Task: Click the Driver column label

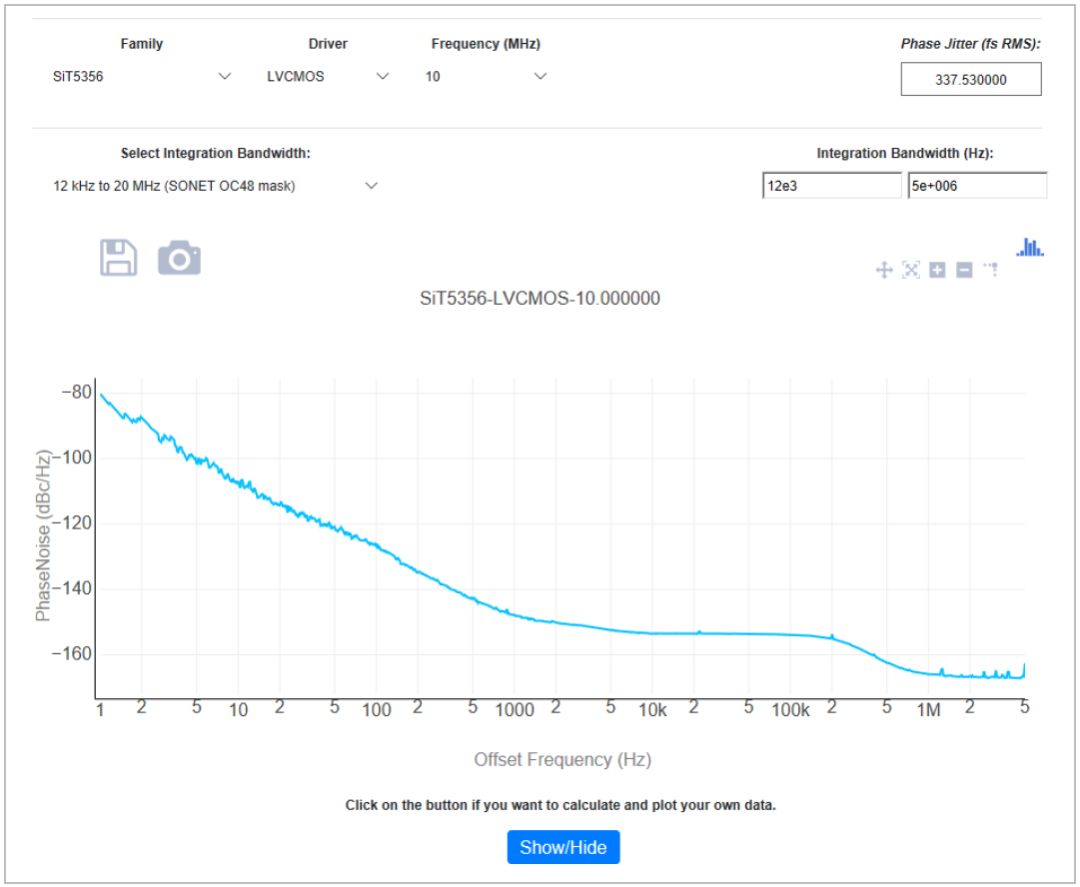Action: [328, 44]
